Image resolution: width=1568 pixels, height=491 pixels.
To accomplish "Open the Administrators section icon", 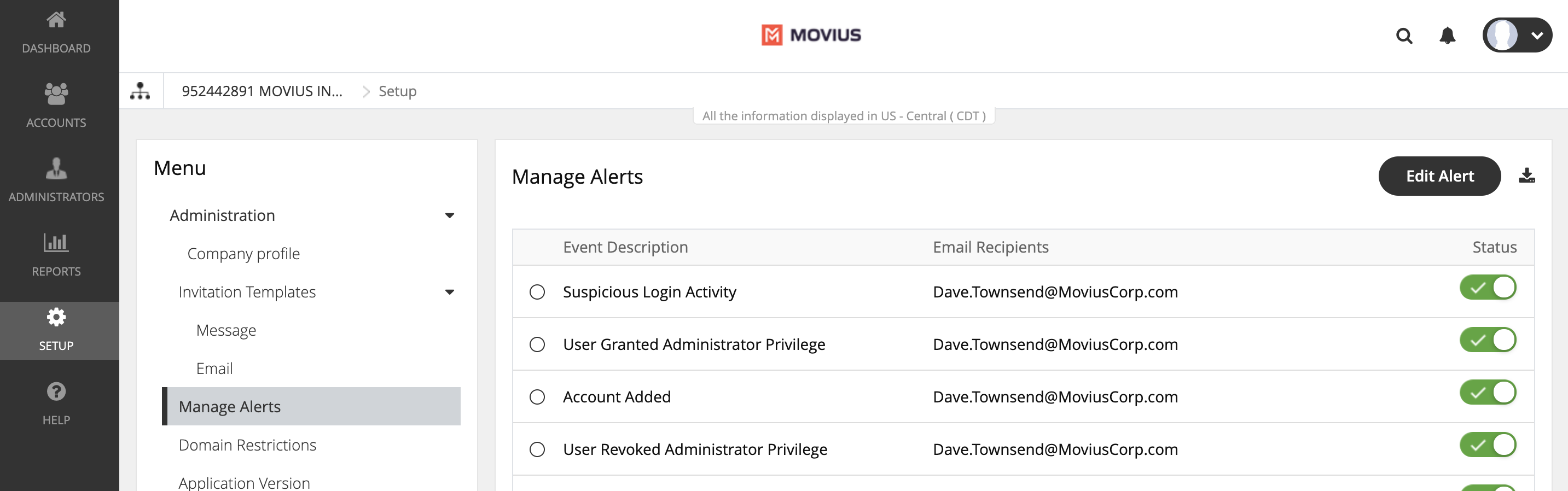I will pos(56,168).
